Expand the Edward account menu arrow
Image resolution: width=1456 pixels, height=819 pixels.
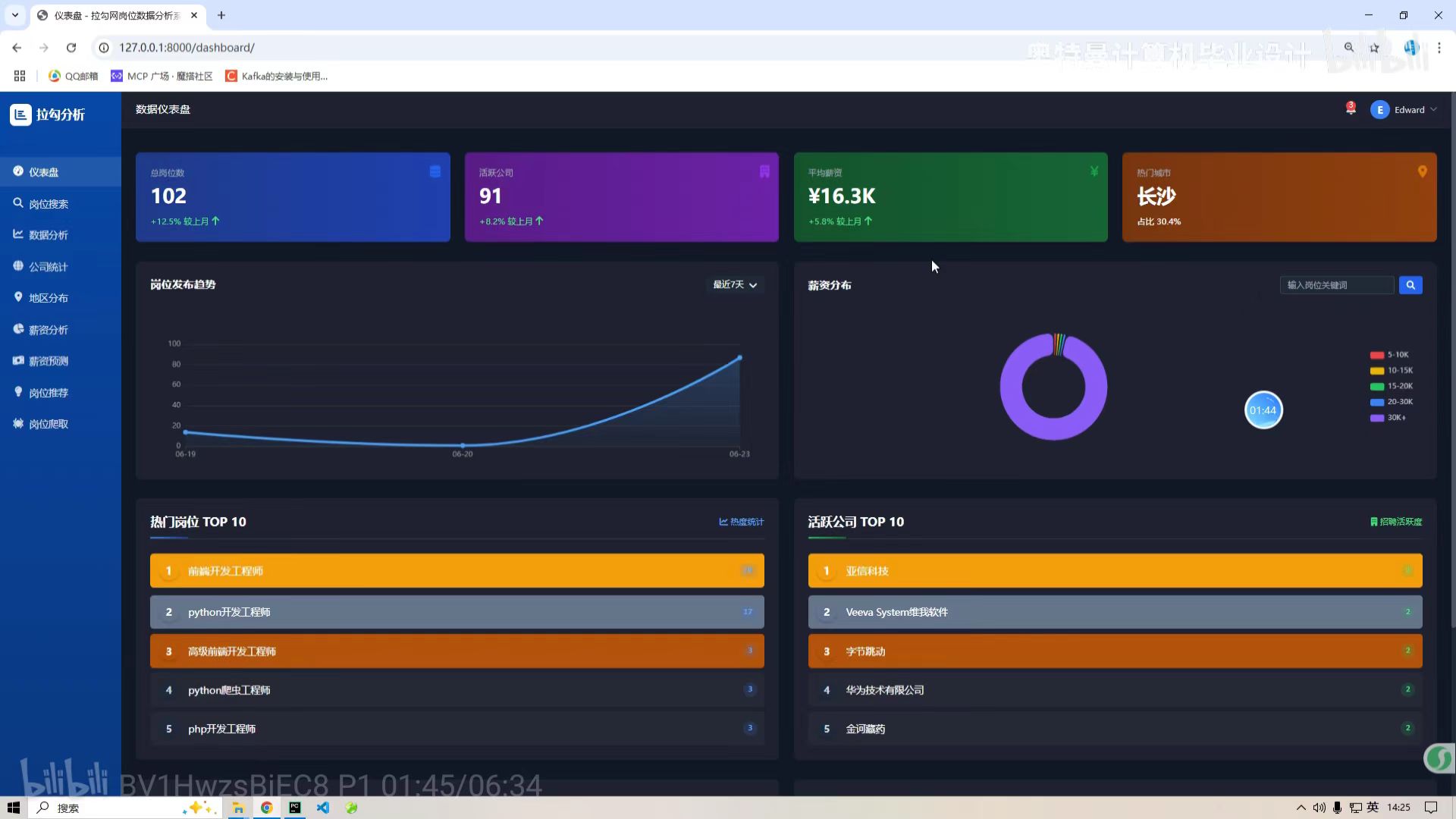coord(1433,110)
